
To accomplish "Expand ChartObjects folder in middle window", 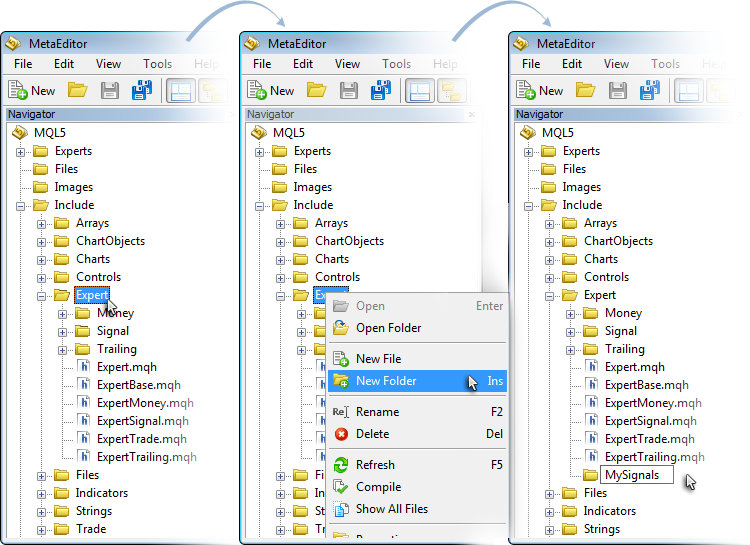I will [280, 242].
